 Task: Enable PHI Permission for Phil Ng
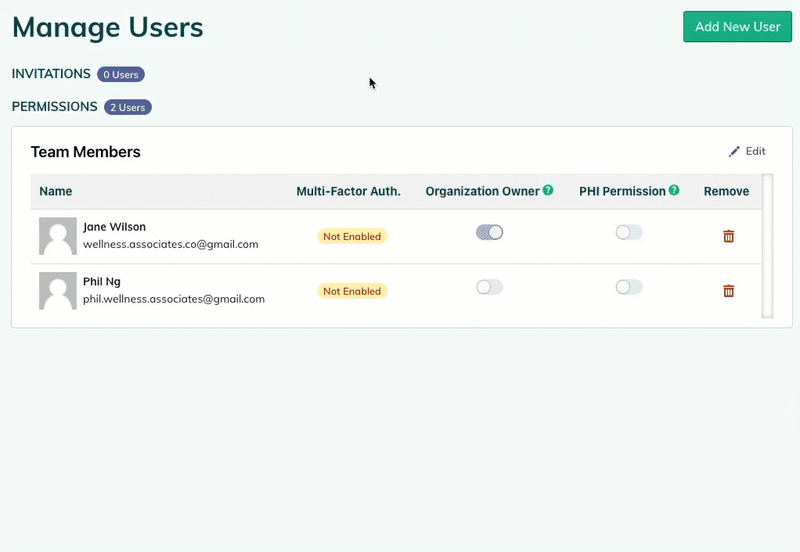[x=629, y=287]
